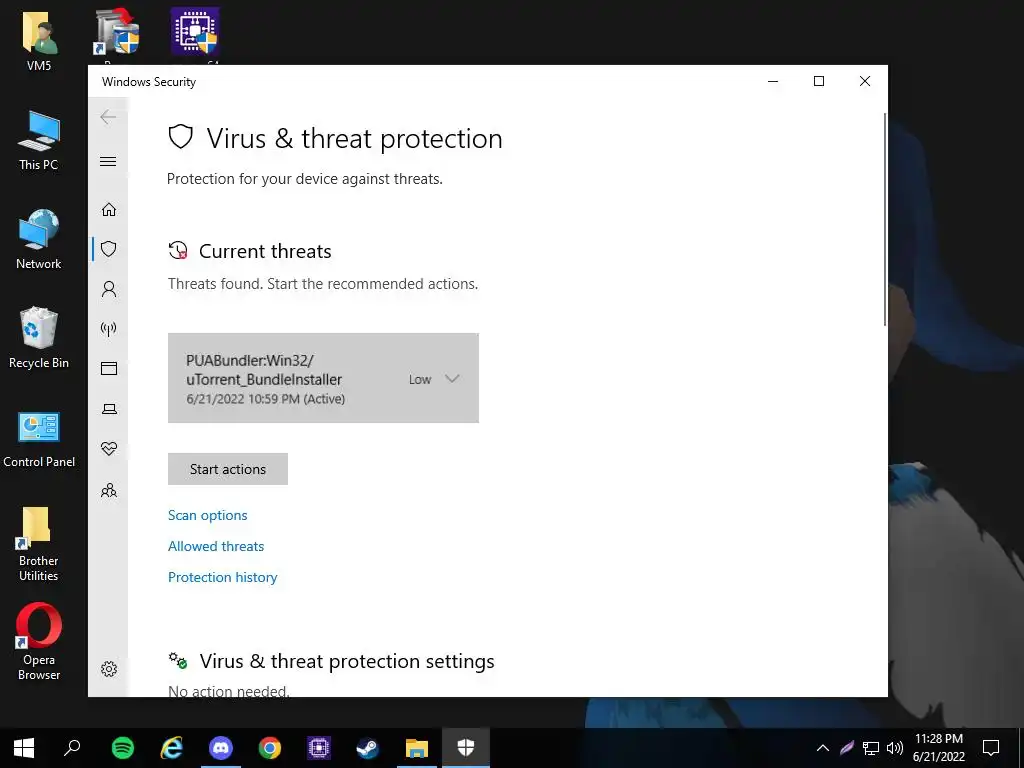
Task: Click Windows Security shield taskbar icon
Action: point(466,748)
